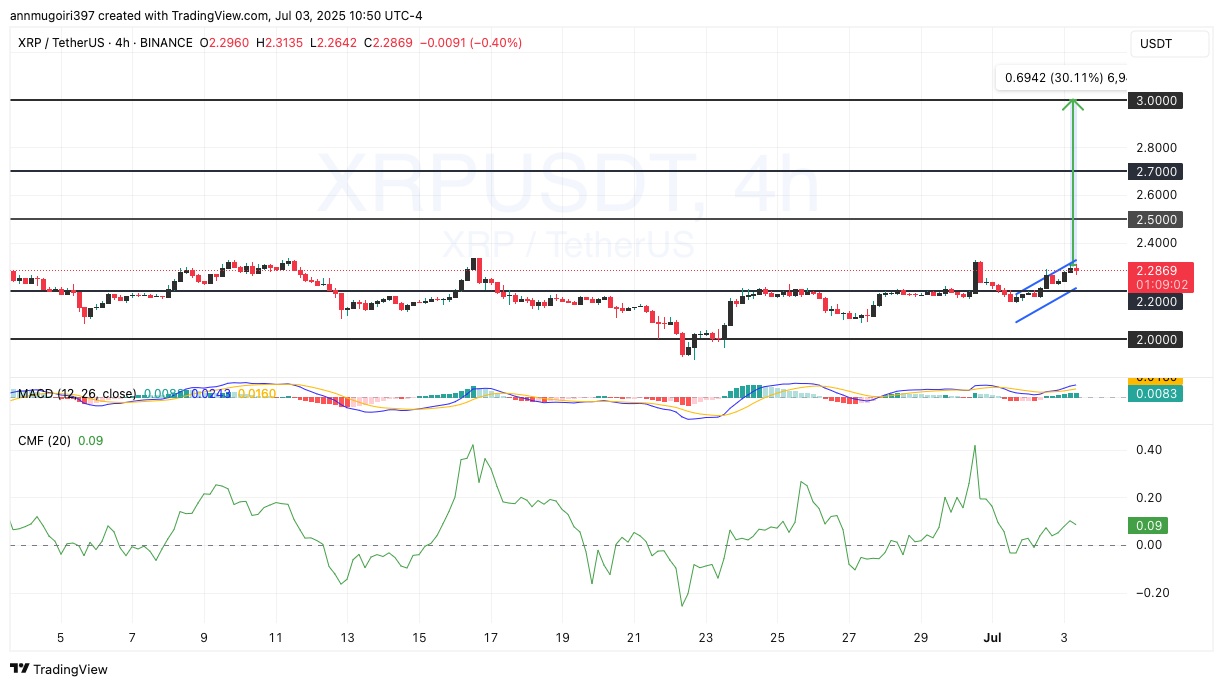1223x686 pixels.
Task: Click the 29 date on the time axis
Action: [x=921, y=637]
